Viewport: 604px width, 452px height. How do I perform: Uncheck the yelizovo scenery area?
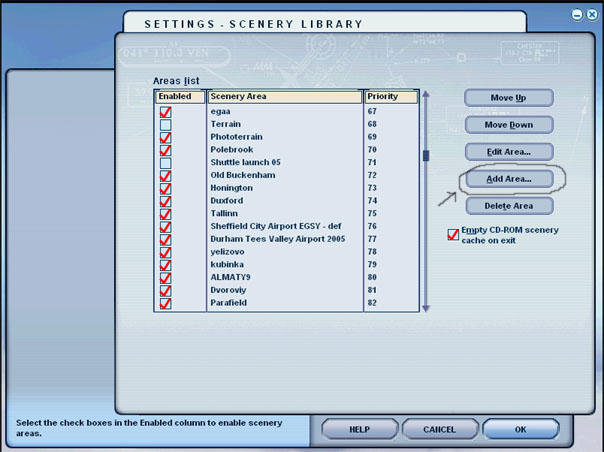coord(166,252)
